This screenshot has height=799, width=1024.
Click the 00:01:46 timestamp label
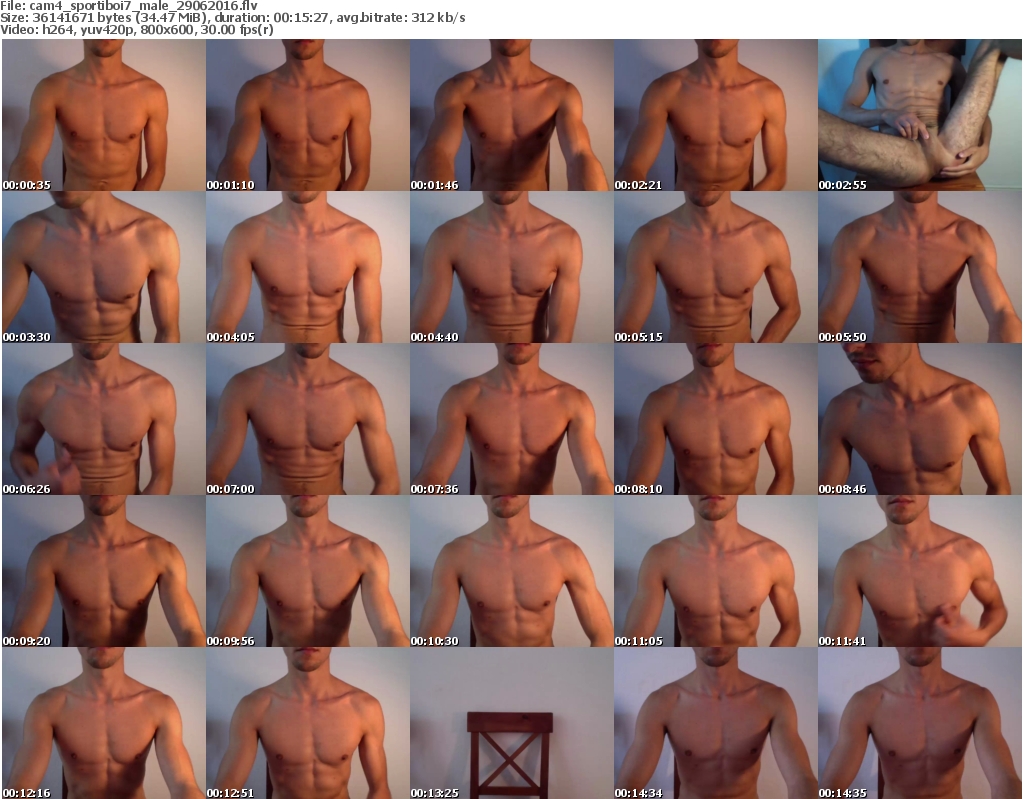[x=434, y=185]
